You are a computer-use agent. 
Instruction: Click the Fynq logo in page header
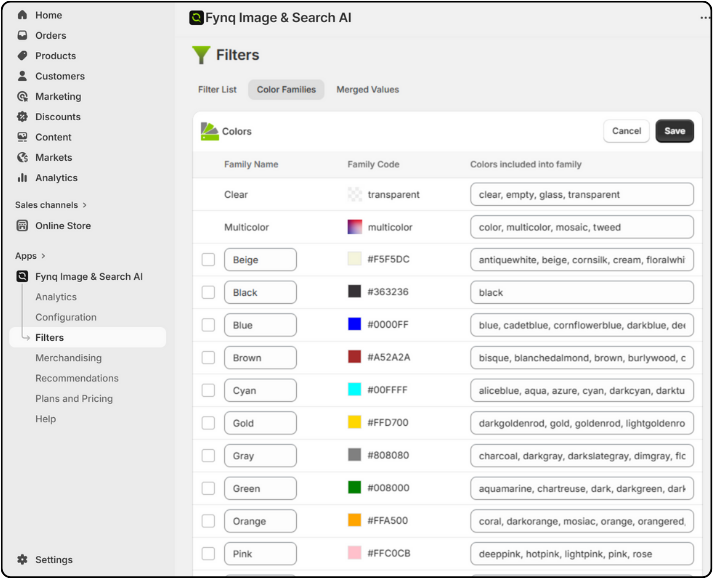196,18
